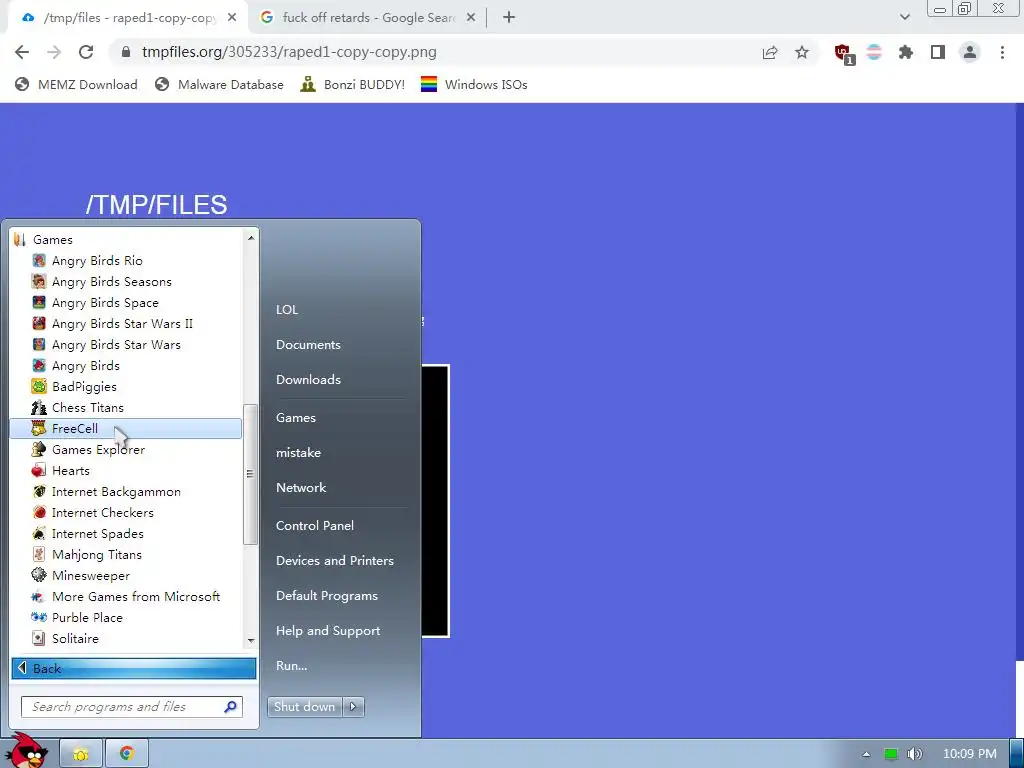
Task: Open Solitaire icon
Action: pyautogui.click(x=39, y=638)
